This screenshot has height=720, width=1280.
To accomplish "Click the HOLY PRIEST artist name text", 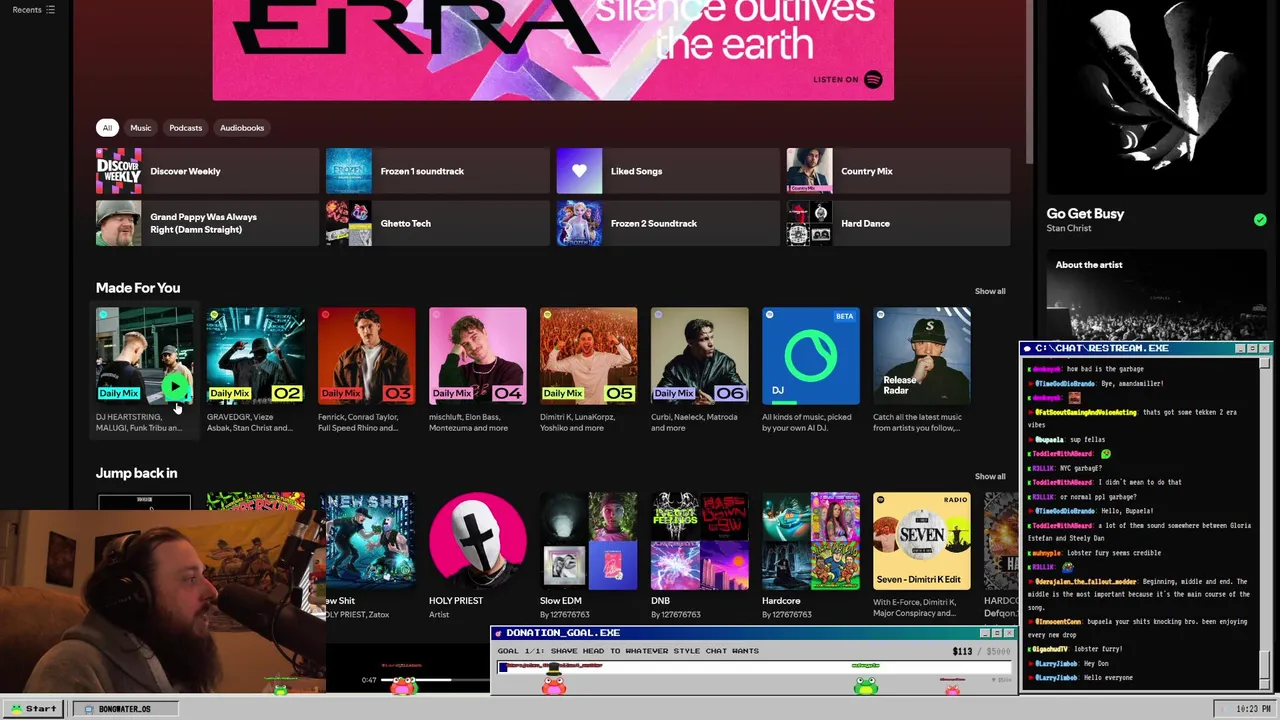I will (456, 601).
